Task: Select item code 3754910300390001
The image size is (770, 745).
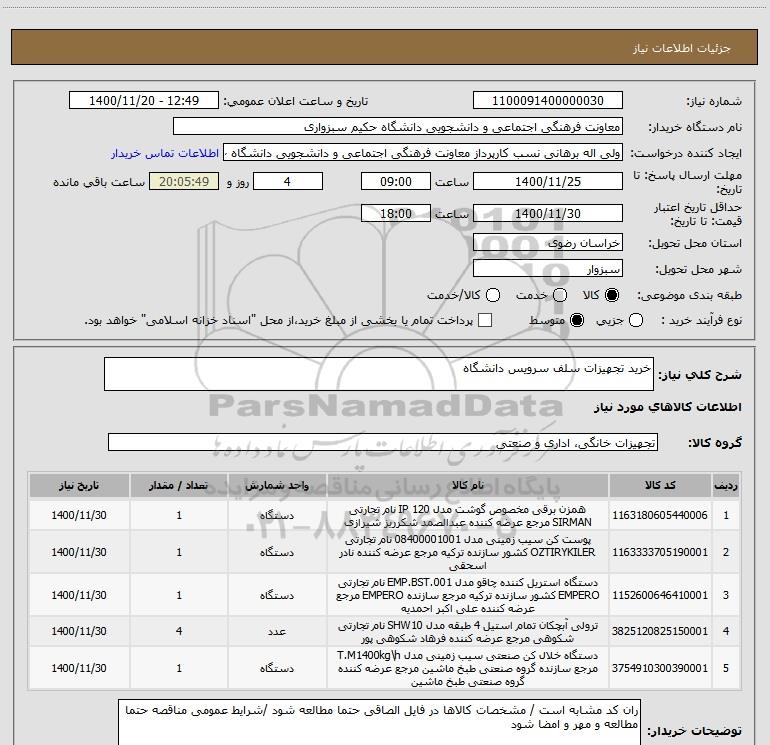Action: click(660, 668)
